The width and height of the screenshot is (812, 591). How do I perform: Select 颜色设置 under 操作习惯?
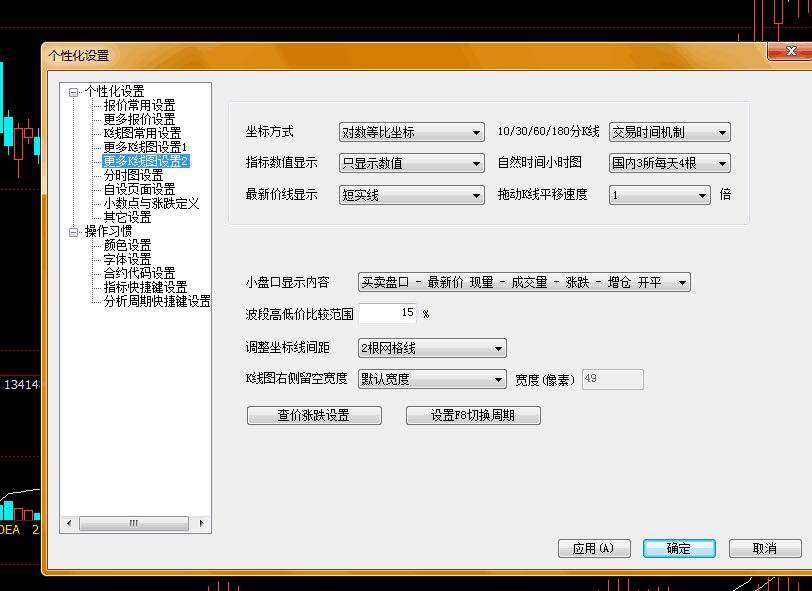click(x=127, y=245)
